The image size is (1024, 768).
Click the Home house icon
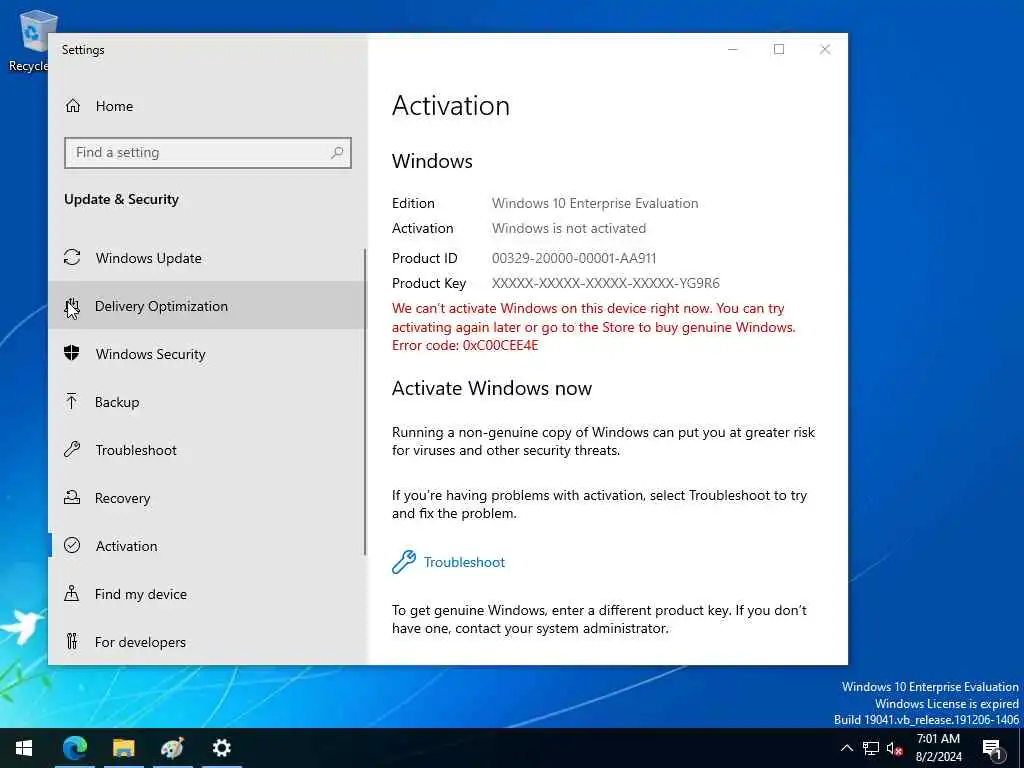72,106
